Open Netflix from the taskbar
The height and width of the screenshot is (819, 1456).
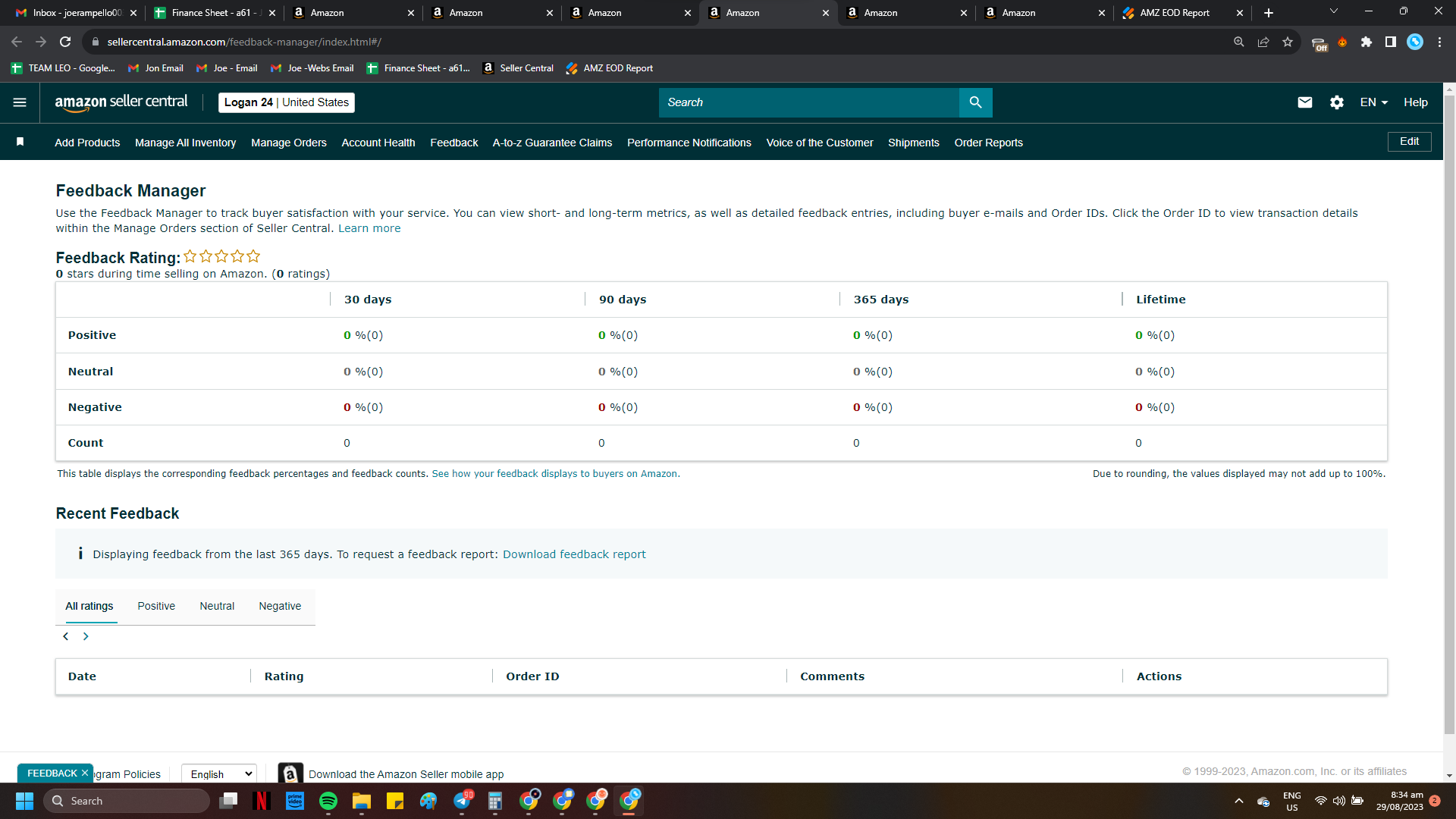point(262,801)
